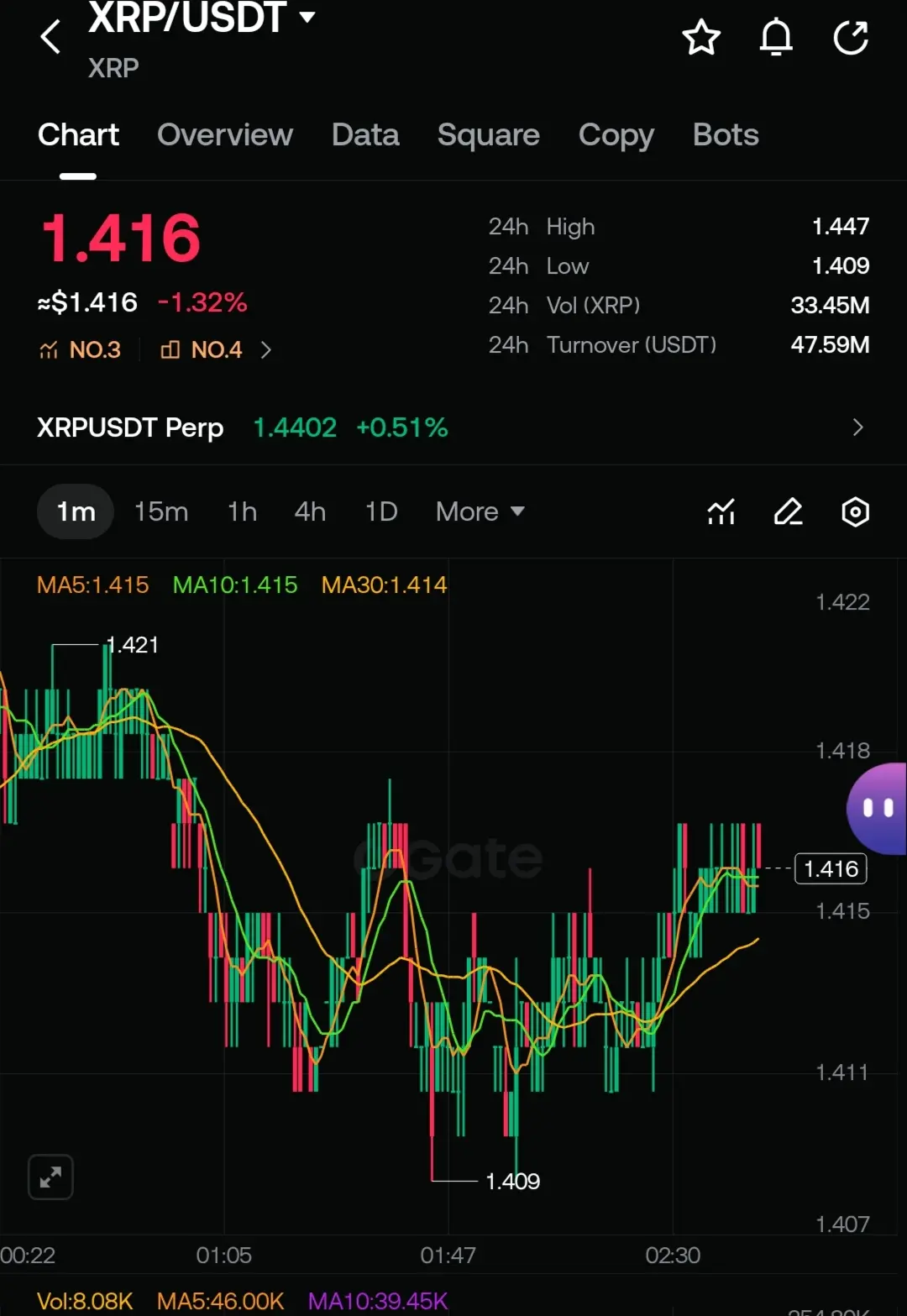Select the 15m timeframe
The height and width of the screenshot is (1316, 907).
[161, 511]
